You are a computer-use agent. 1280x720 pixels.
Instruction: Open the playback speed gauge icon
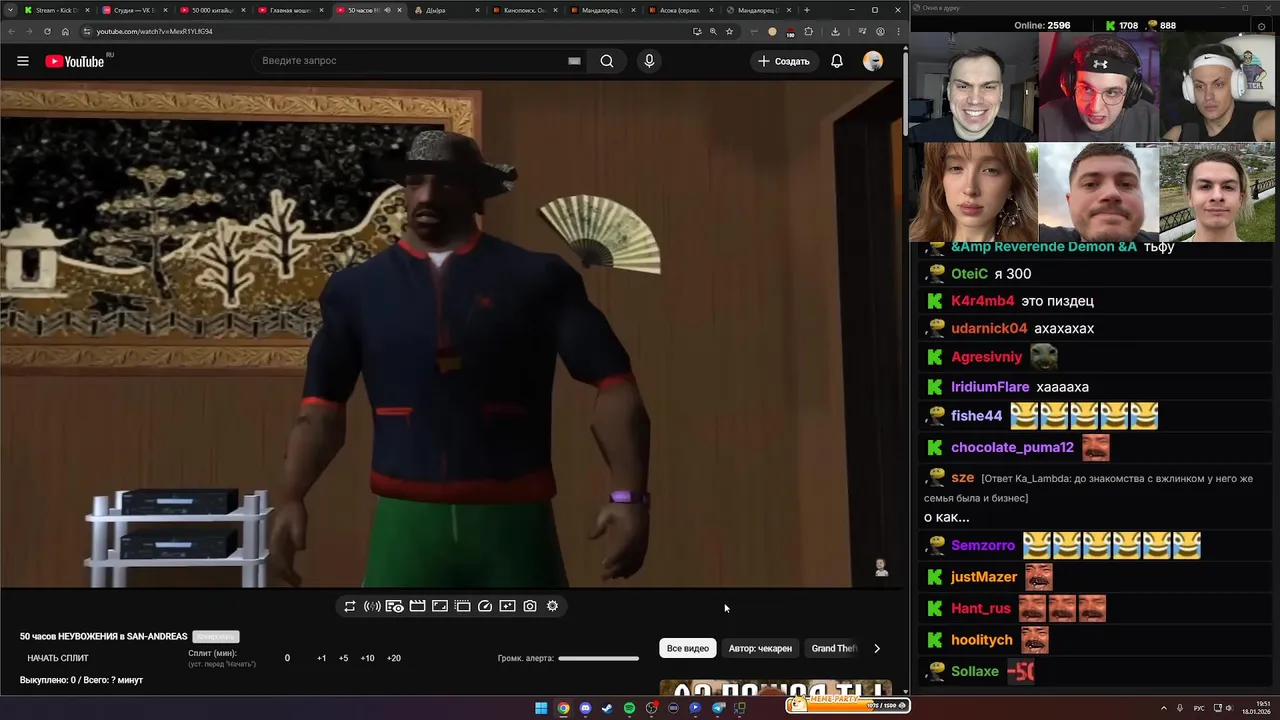click(485, 606)
